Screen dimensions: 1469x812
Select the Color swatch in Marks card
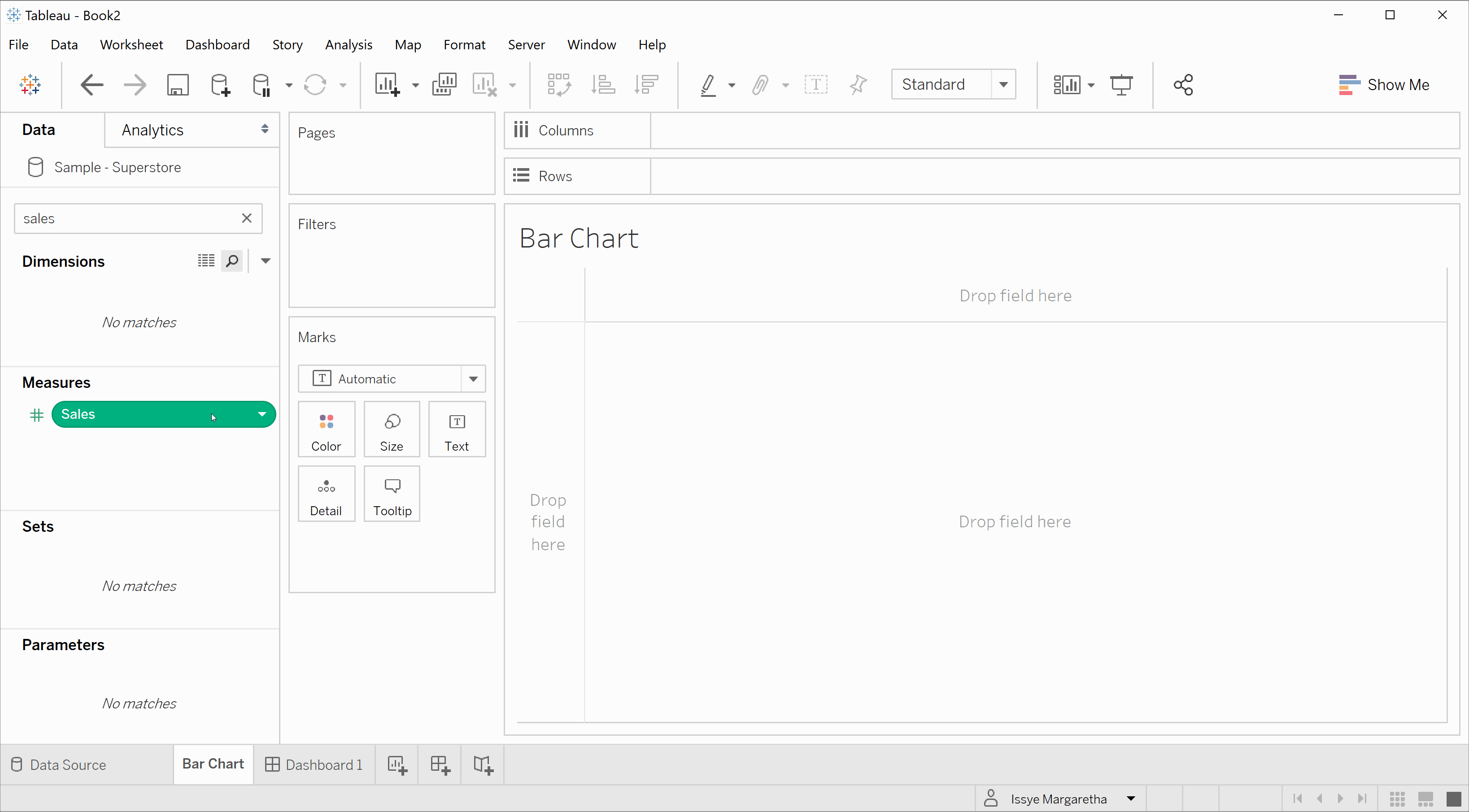pos(326,429)
